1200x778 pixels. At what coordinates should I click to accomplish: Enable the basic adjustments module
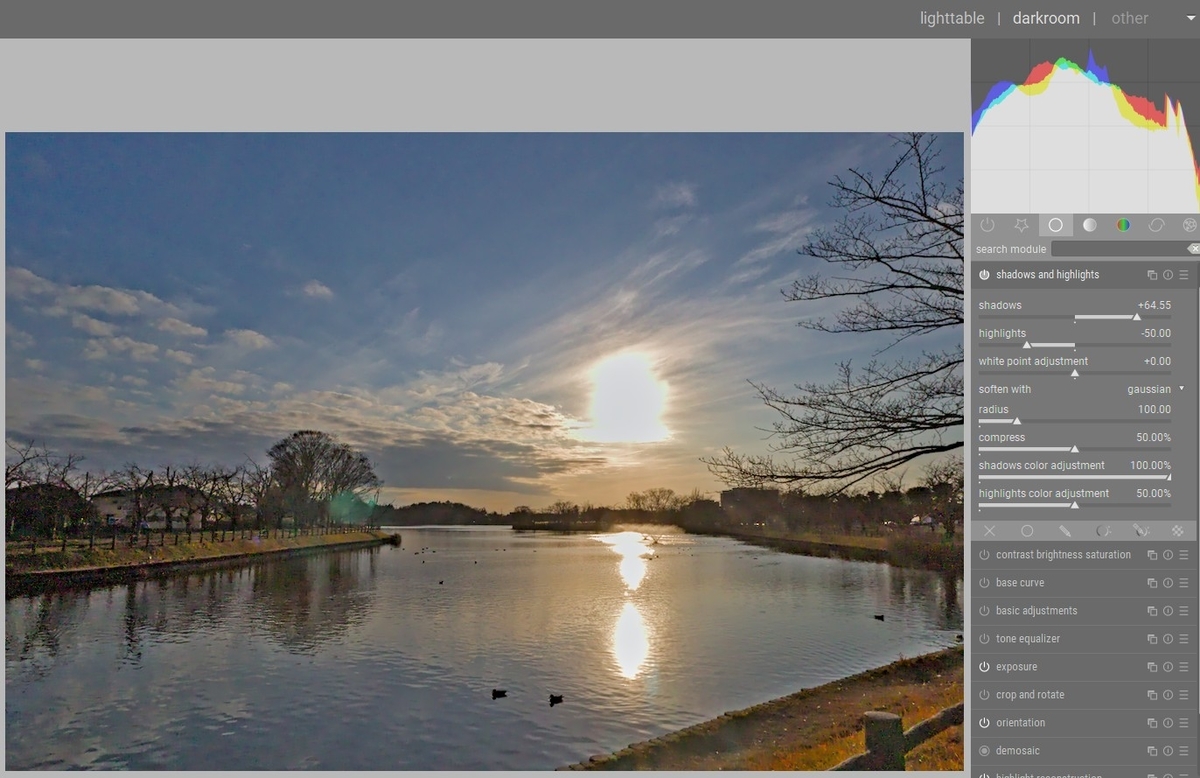[984, 611]
